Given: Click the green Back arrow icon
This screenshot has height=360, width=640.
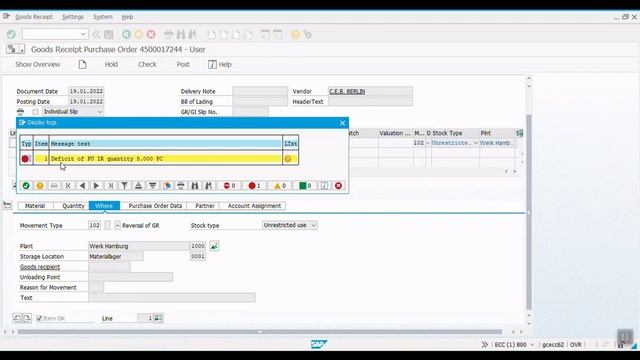Looking at the screenshot, I should click(126, 35).
